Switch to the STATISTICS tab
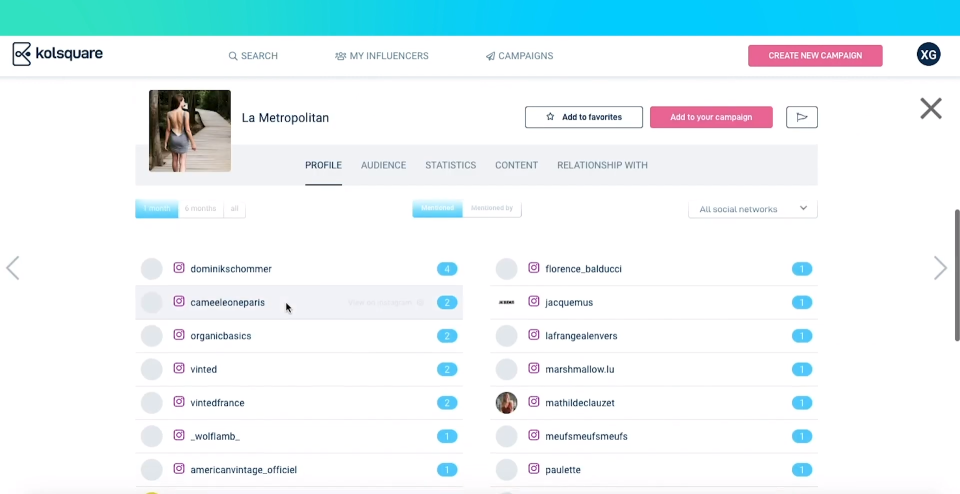This screenshot has width=960, height=494. 451,165
